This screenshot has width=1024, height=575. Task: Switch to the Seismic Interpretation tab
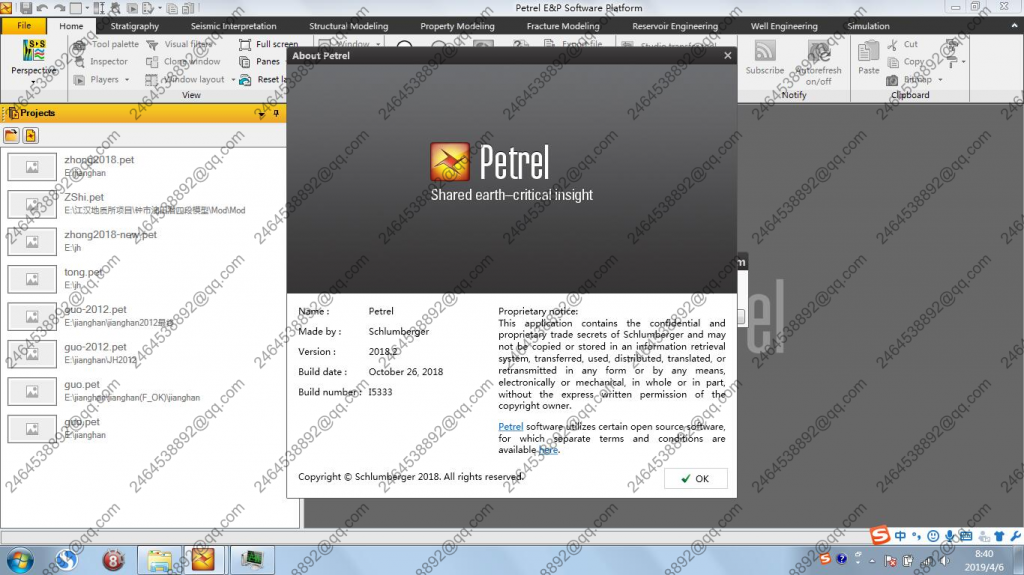tap(233, 26)
